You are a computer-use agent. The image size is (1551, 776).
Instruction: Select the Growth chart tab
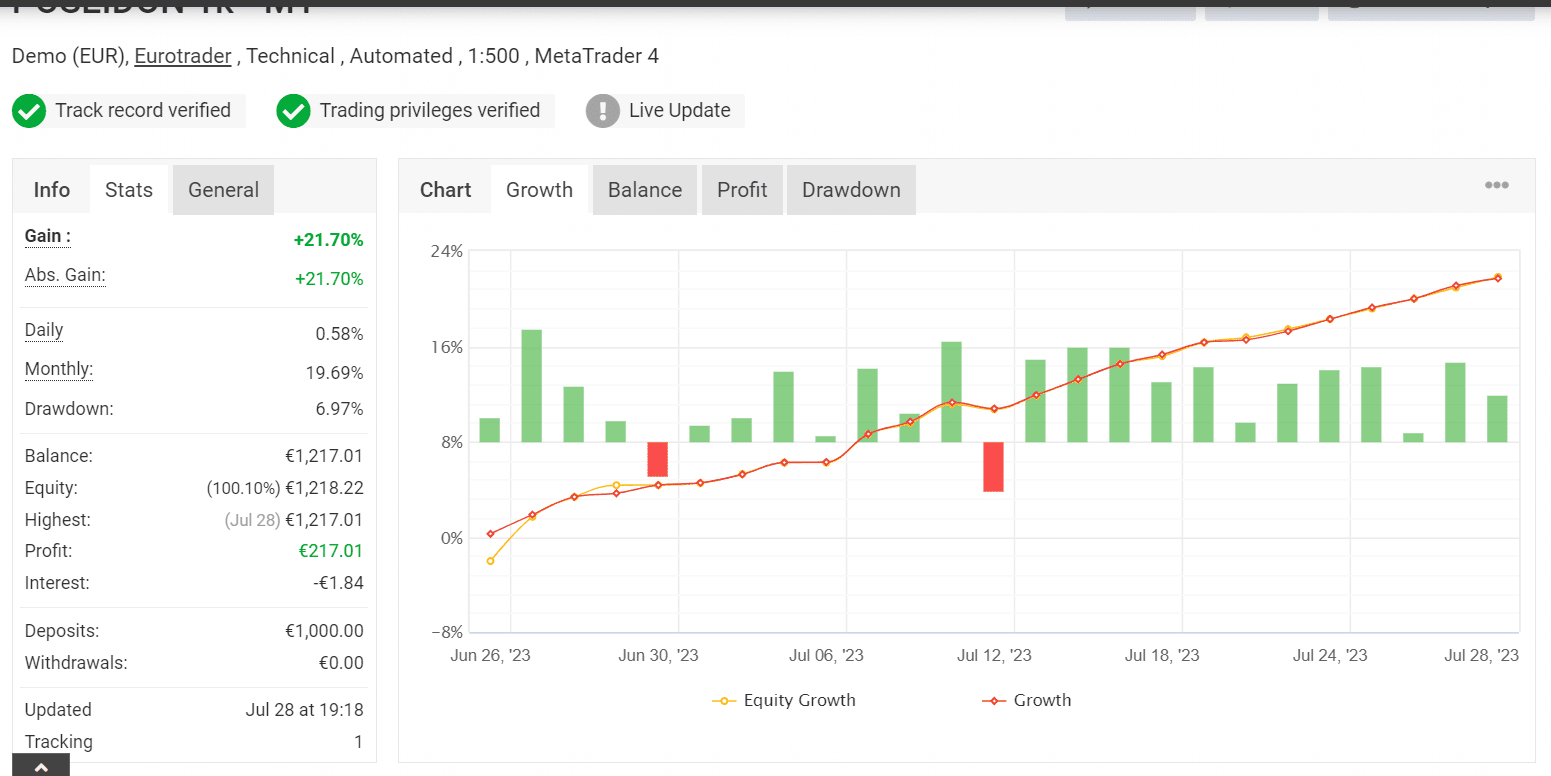(539, 190)
